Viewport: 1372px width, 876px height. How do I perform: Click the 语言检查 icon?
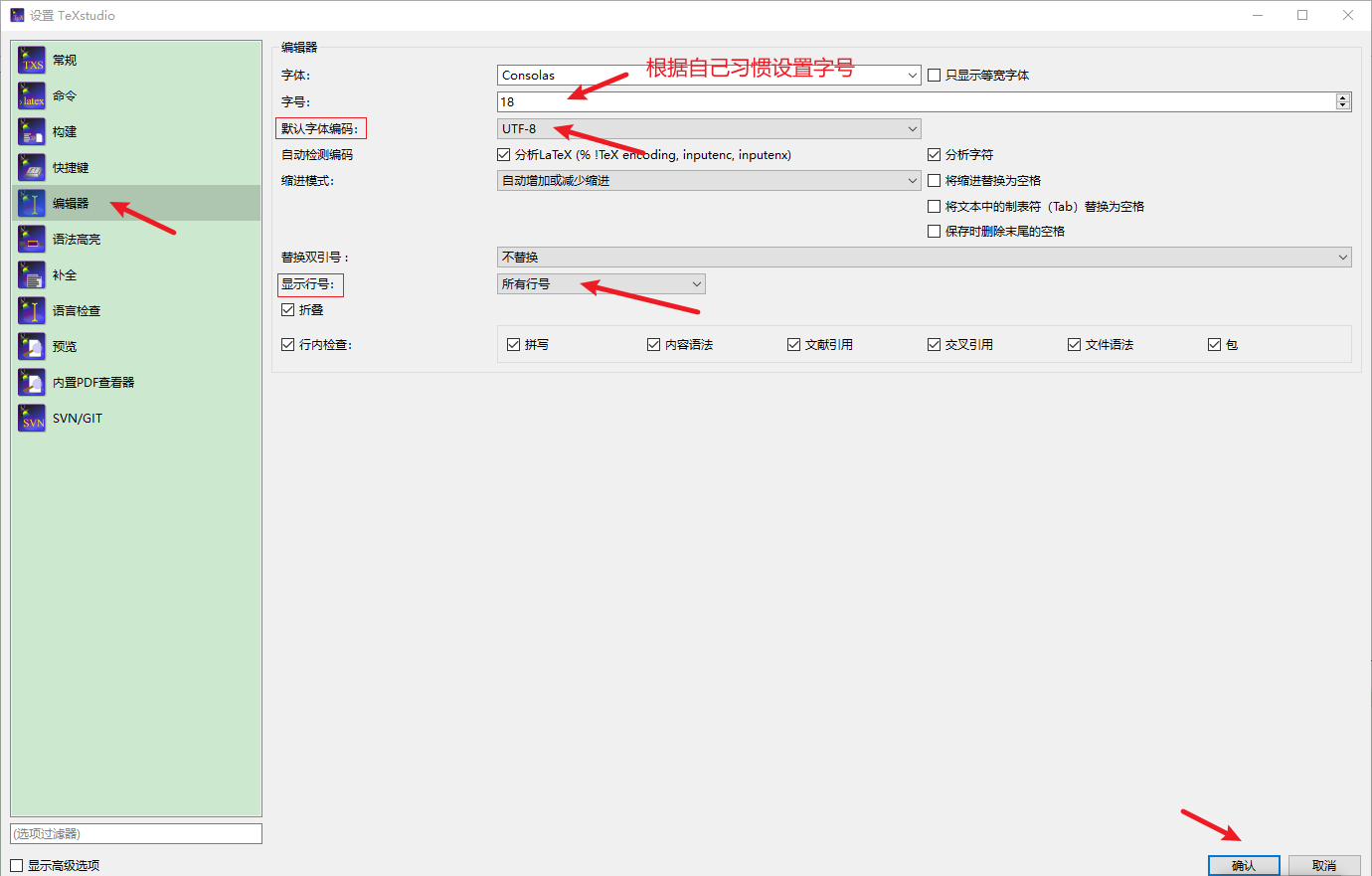pyautogui.click(x=32, y=310)
